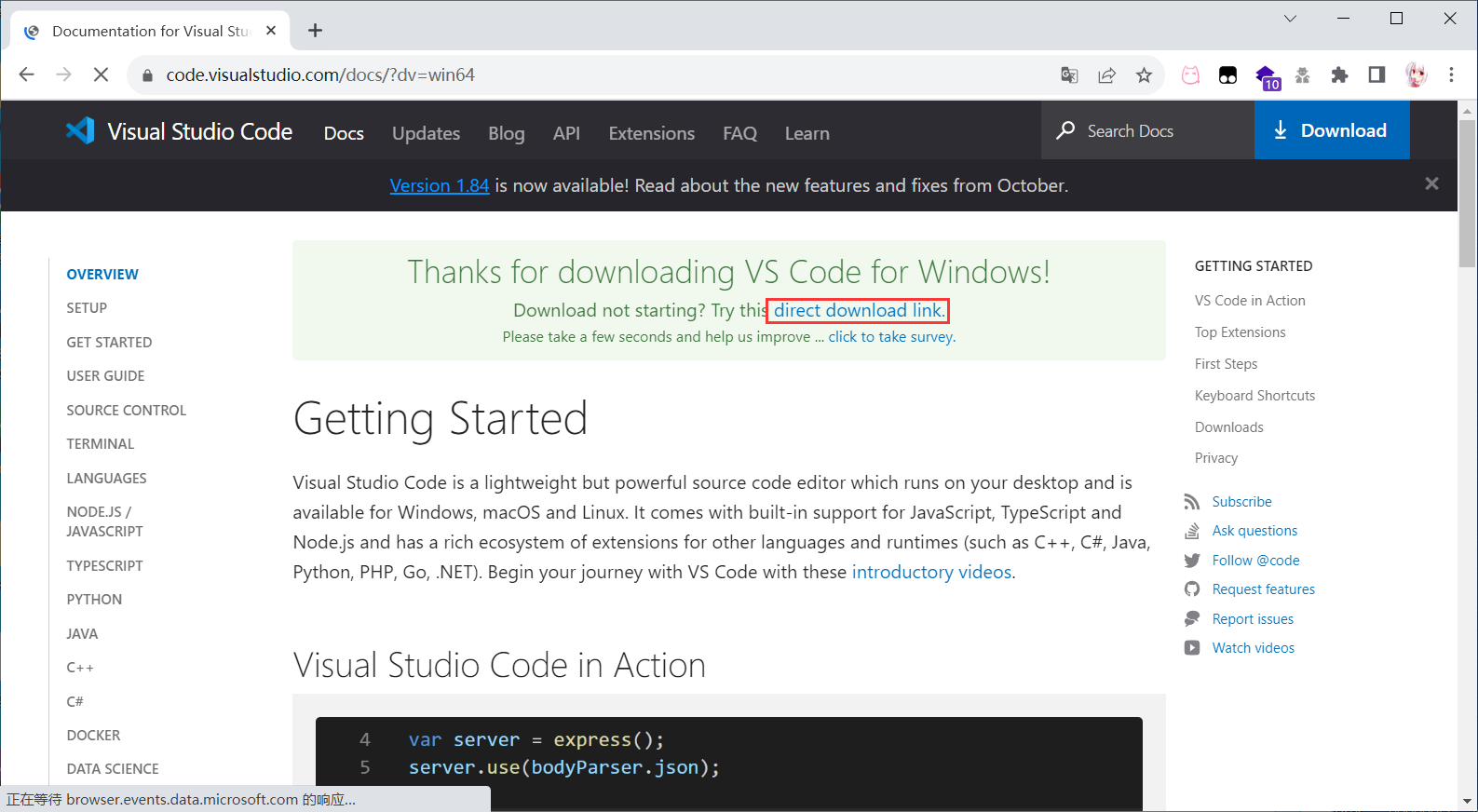Open the tab search chevron dropdown
Viewport: 1478px width, 812px height.
[1290, 19]
